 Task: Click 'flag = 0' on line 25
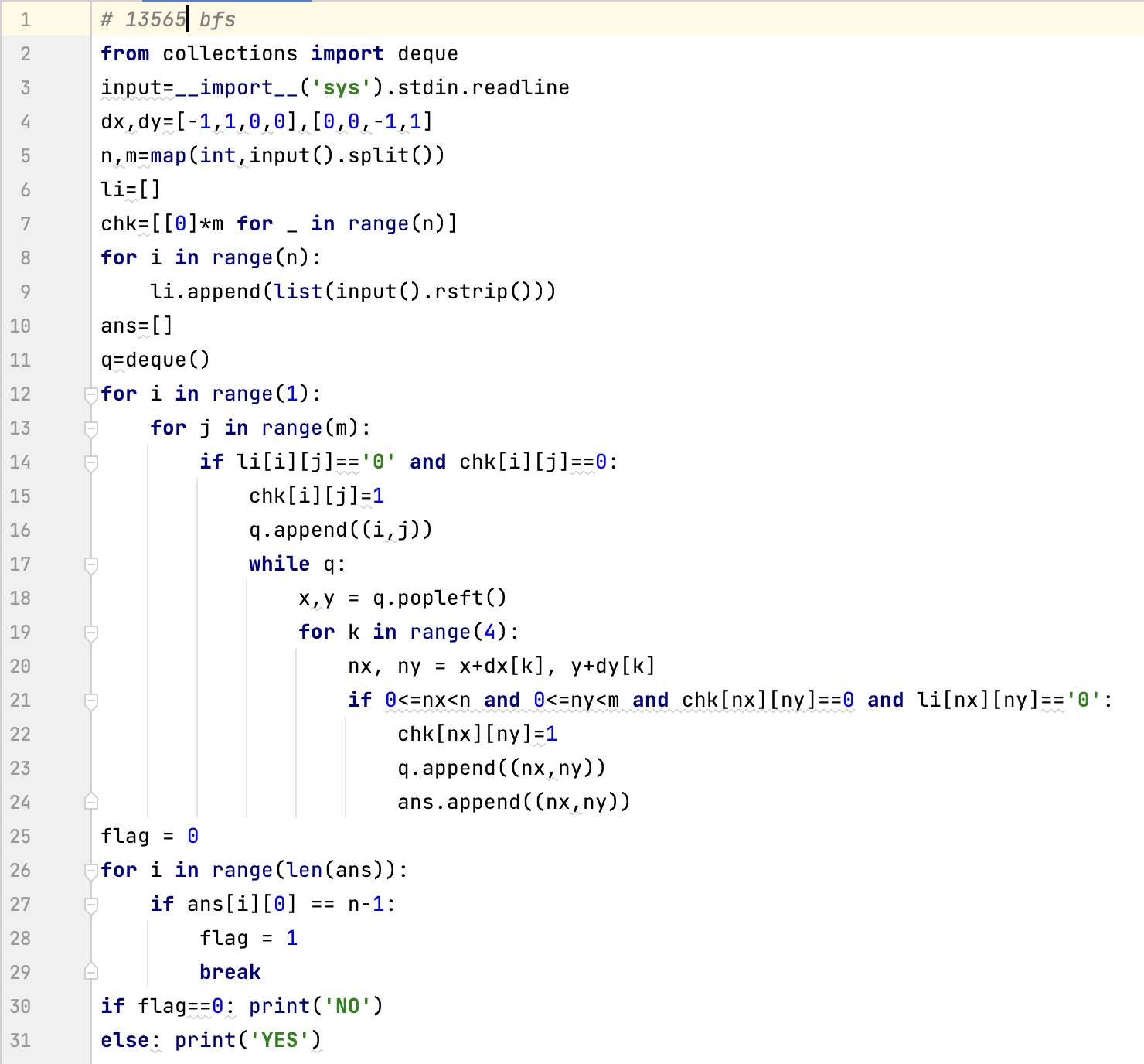tap(150, 836)
